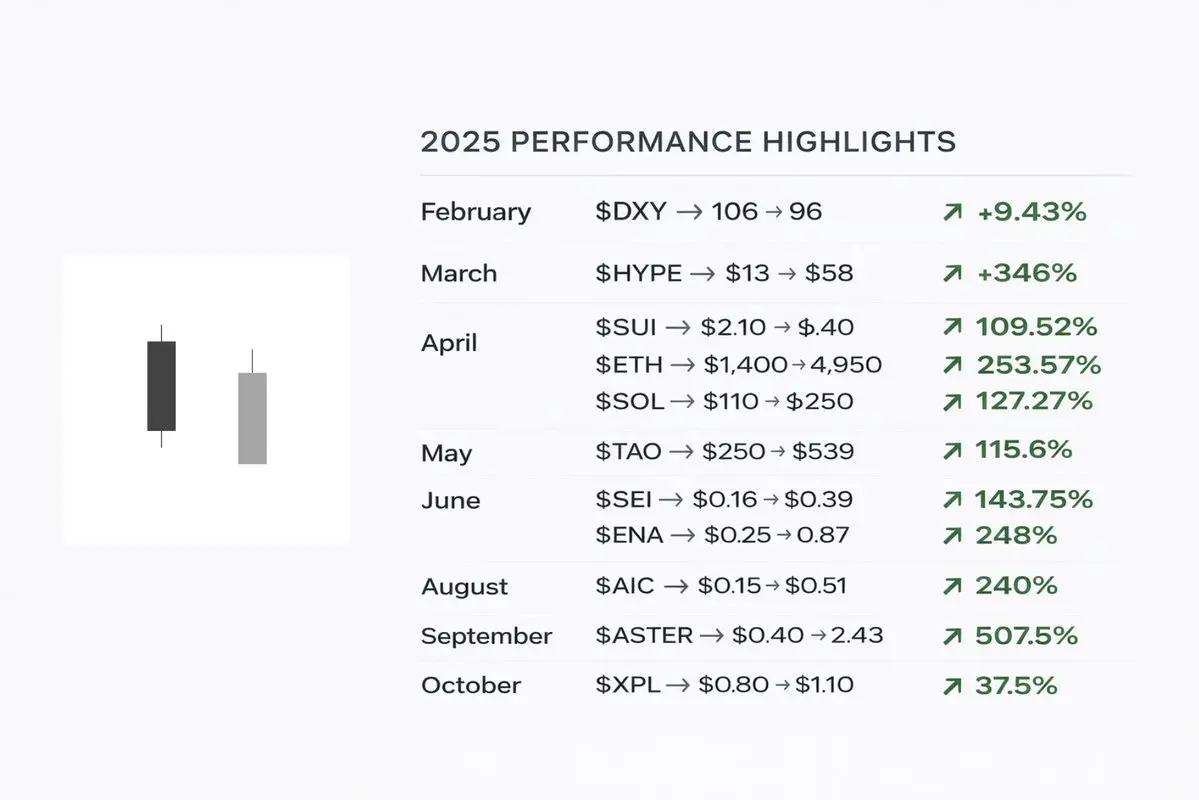Click the arrow icon beside 507.5%
The height and width of the screenshot is (800, 1199).
[952, 636]
